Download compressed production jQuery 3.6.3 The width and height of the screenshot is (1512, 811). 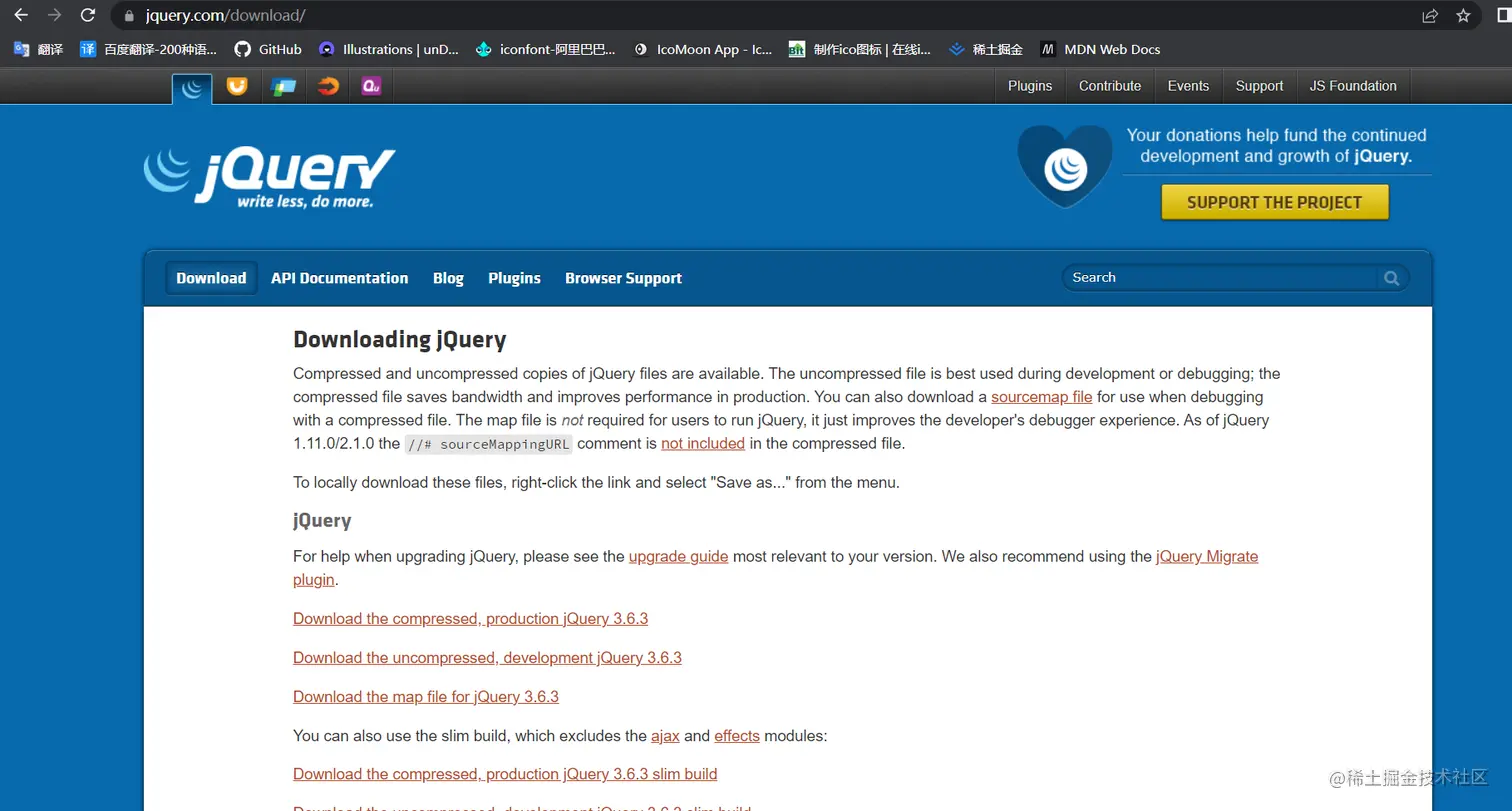470,619
